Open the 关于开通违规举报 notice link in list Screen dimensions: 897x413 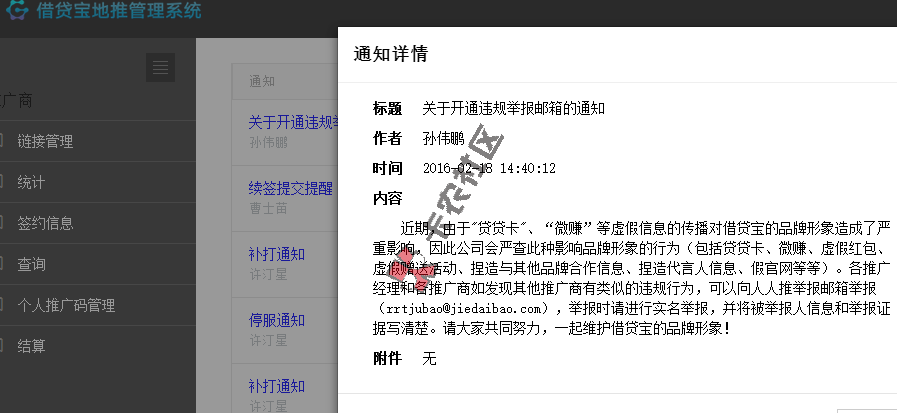click(293, 122)
